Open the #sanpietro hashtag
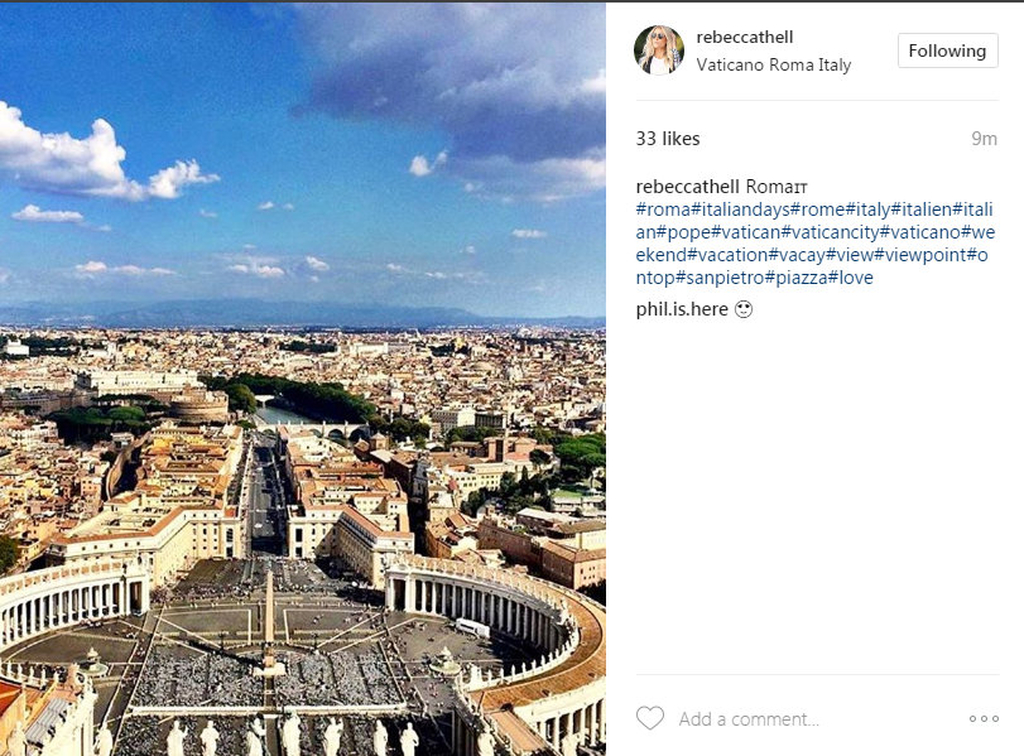Screen dimensions: 1024x756 pos(719,278)
